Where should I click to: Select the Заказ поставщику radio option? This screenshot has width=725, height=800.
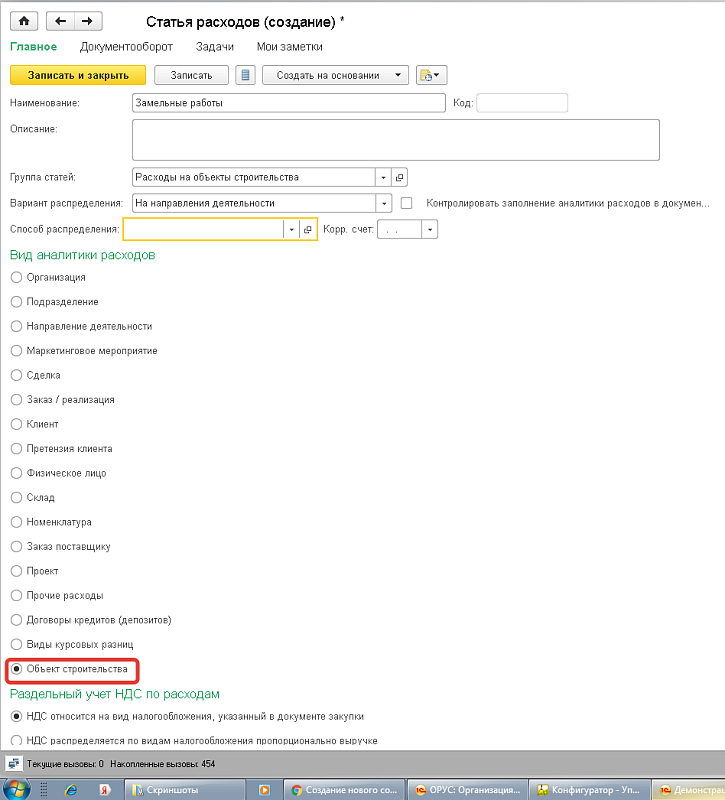[x=16, y=546]
